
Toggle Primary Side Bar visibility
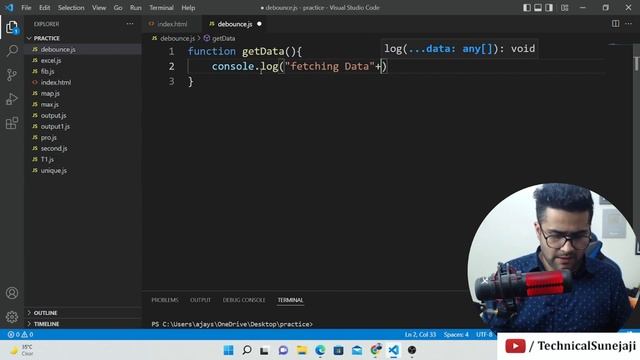click(x=527, y=7)
